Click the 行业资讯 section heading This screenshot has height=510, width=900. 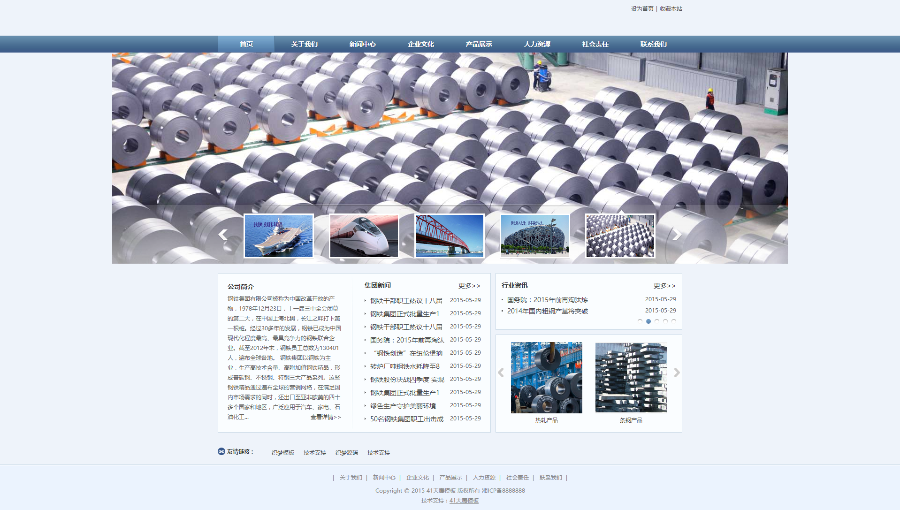pos(515,285)
